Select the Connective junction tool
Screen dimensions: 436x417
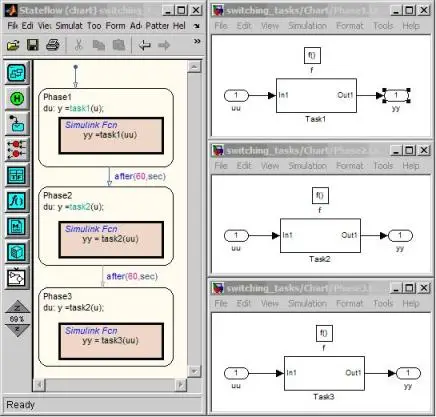[17, 149]
